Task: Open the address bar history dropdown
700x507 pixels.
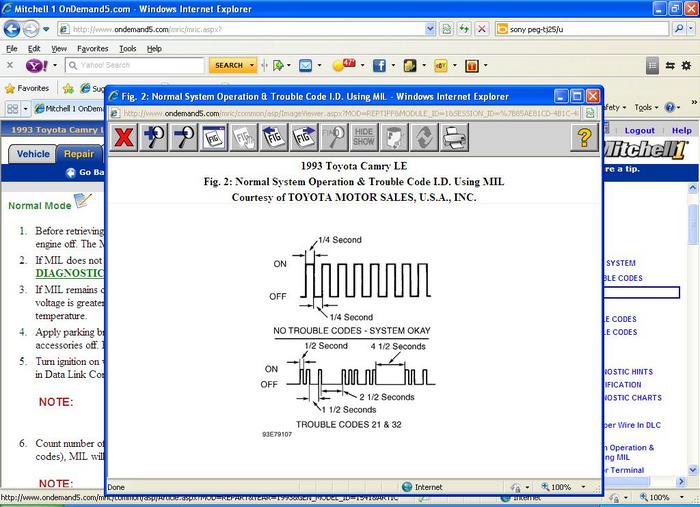Action: tap(429, 29)
